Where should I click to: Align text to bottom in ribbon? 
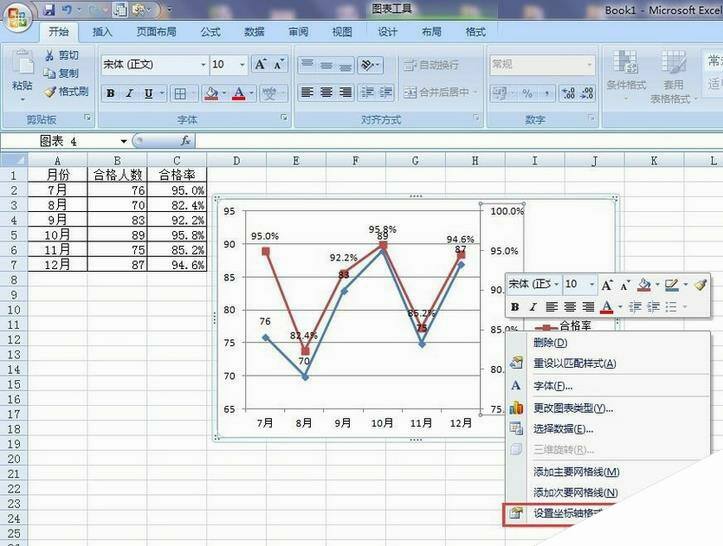click(x=345, y=65)
